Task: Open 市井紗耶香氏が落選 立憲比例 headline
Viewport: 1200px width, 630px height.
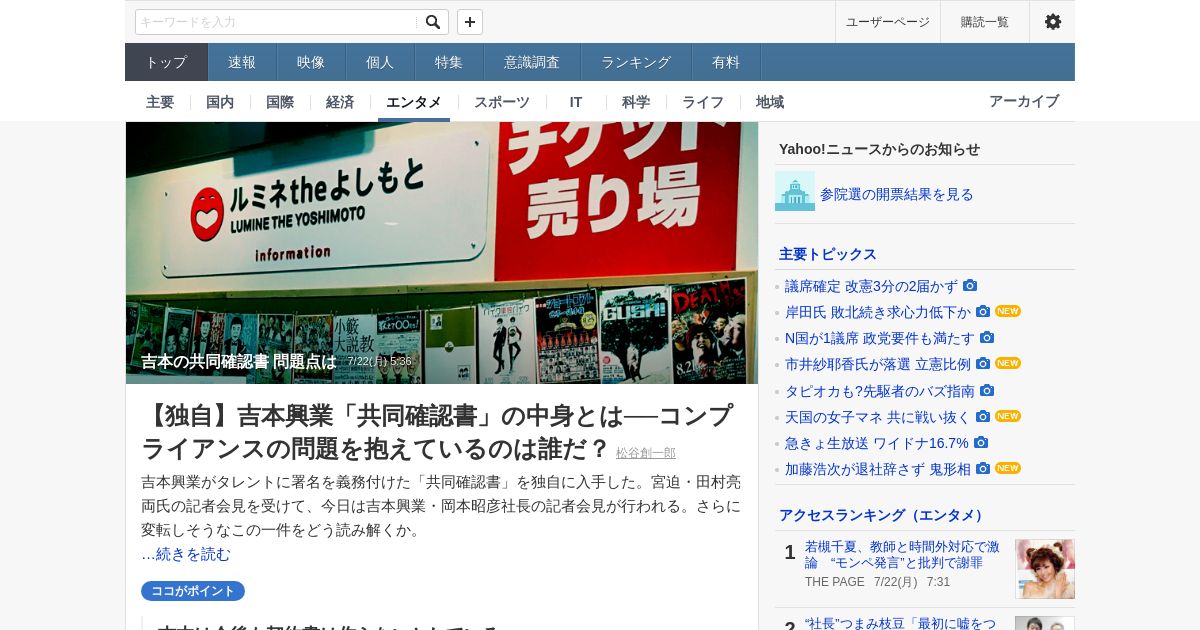Action: click(x=878, y=364)
